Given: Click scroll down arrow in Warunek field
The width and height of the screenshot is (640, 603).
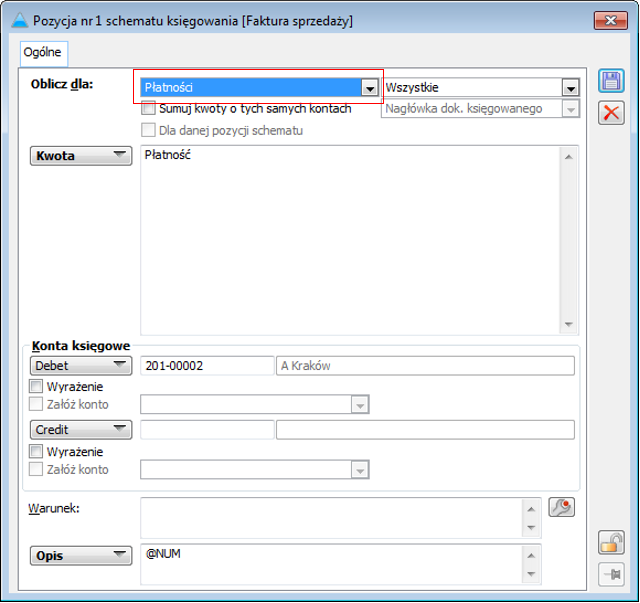Looking at the screenshot, I should 531,527.
